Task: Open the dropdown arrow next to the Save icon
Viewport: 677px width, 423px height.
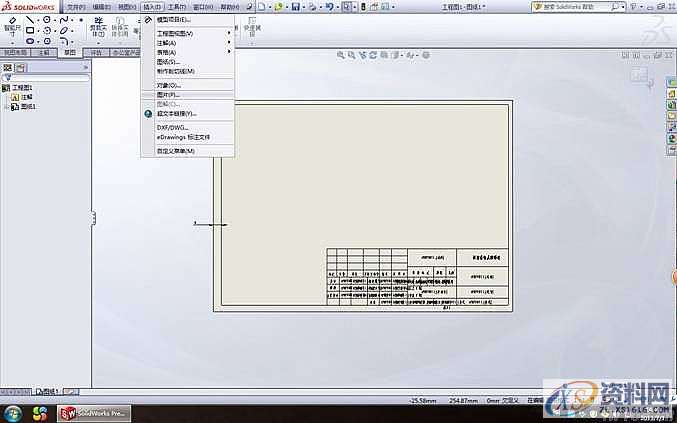Action: pos(304,7)
